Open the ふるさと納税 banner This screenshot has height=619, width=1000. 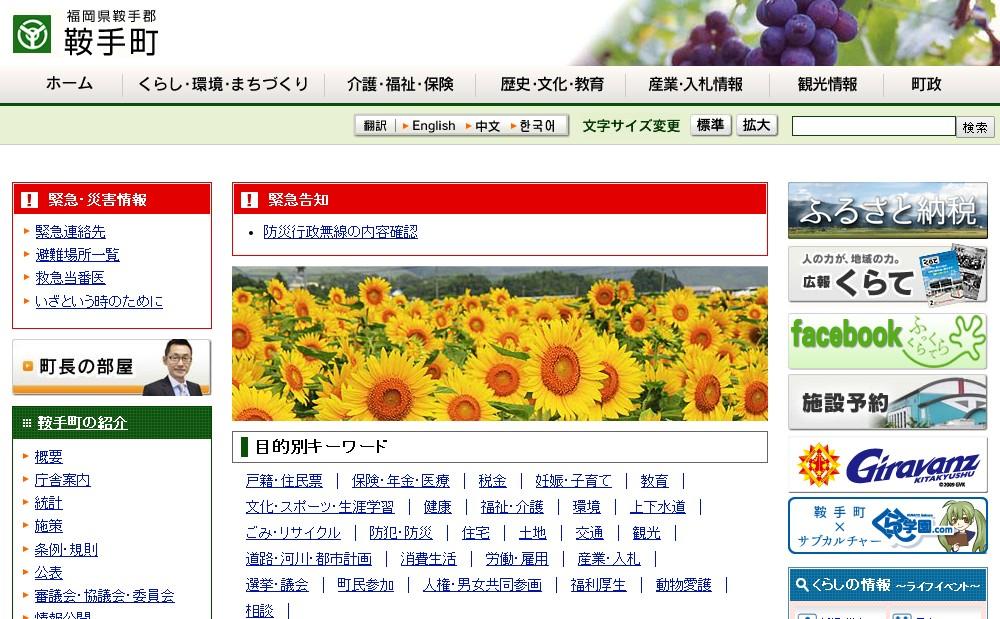point(887,210)
